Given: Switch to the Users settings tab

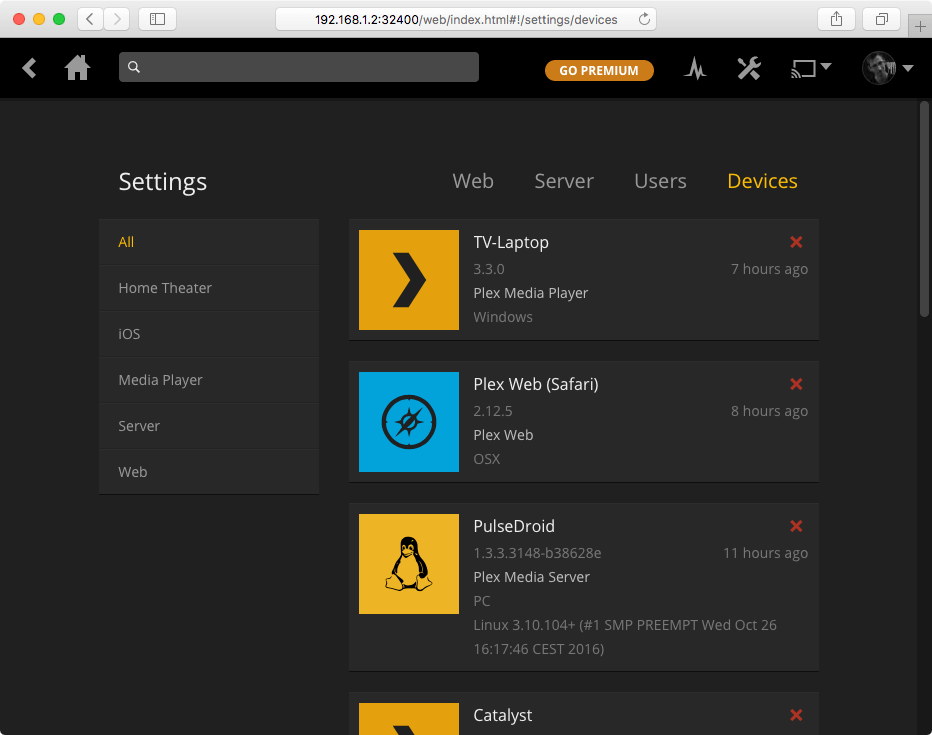Looking at the screenshot, I should [660, 181].
